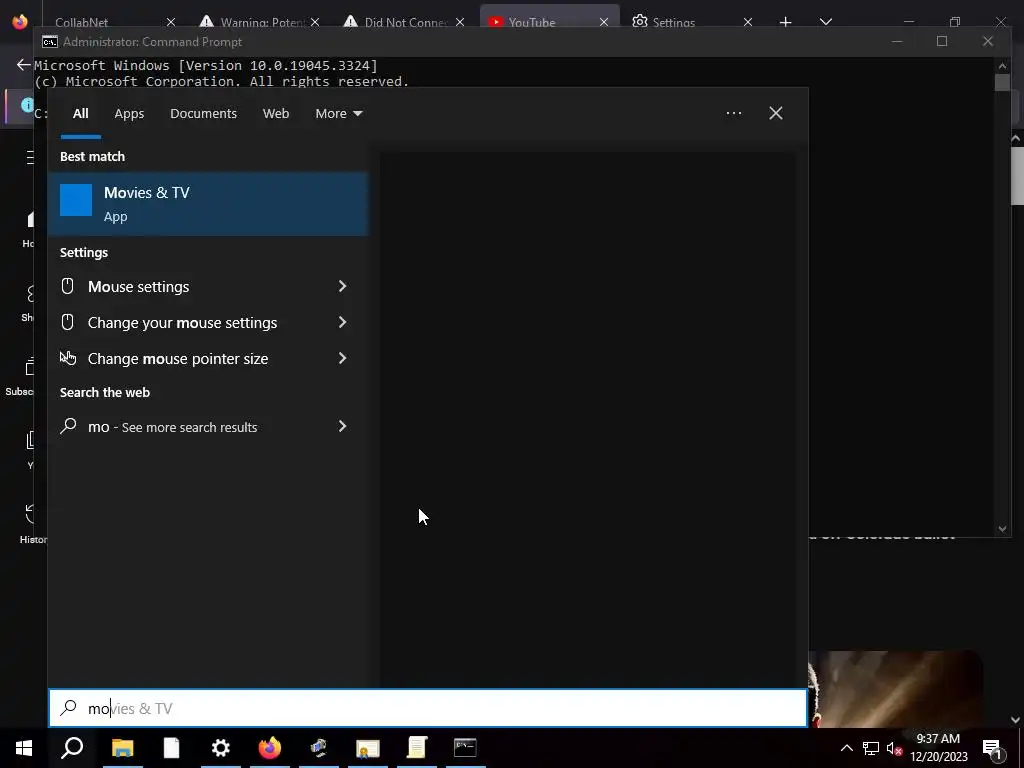Click the muted volume tray icon
The image size is (1024, 768).
[895, 749]
